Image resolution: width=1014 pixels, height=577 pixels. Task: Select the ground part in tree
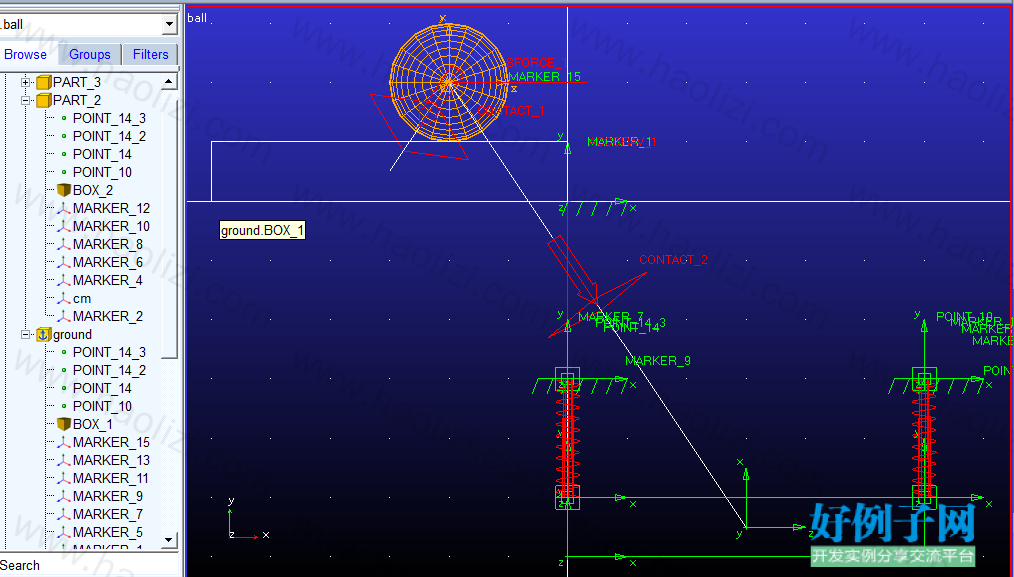point(72,334)
